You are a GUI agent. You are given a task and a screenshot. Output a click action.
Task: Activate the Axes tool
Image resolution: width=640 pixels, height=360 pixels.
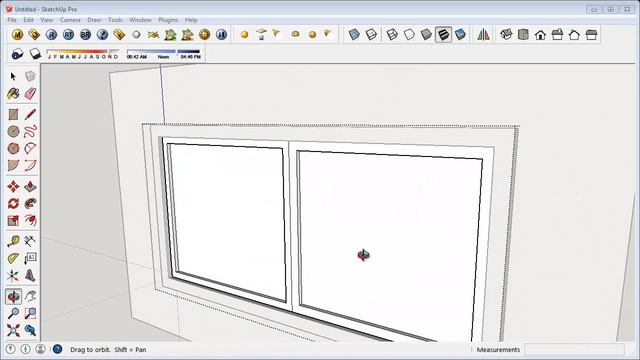(x=13, y=276)
